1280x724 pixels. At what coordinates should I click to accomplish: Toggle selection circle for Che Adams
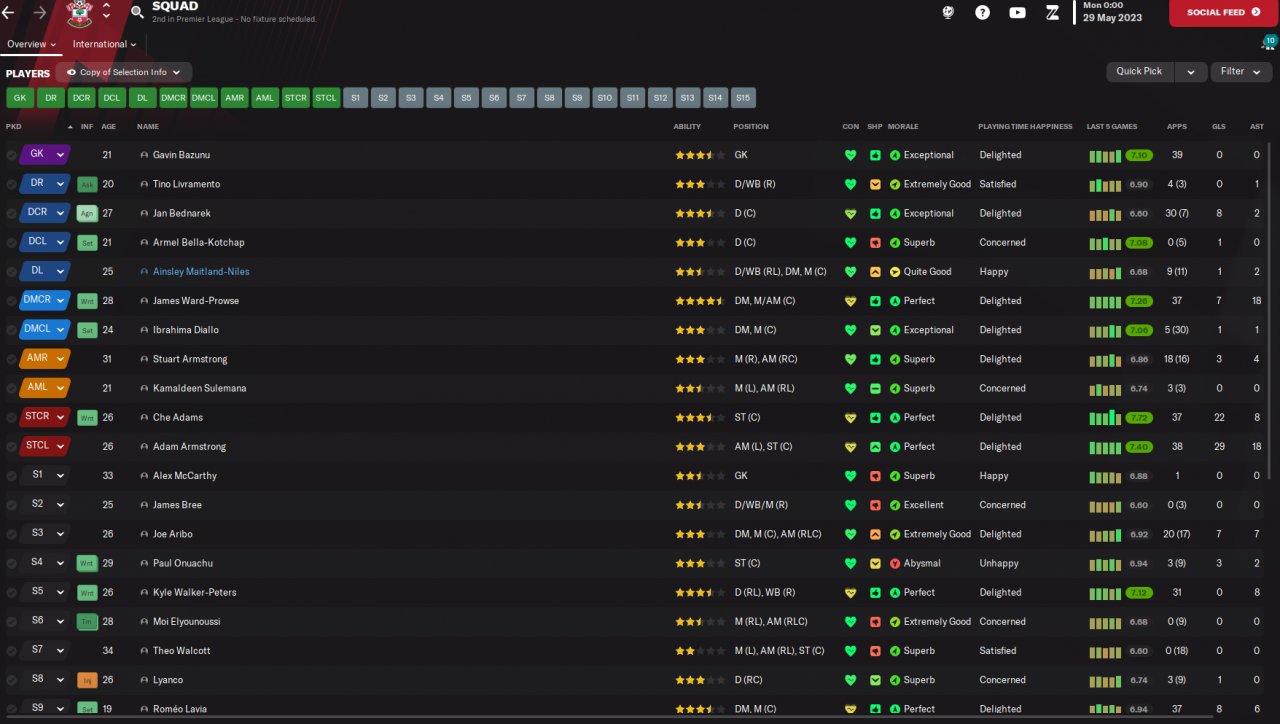(11, 418)
